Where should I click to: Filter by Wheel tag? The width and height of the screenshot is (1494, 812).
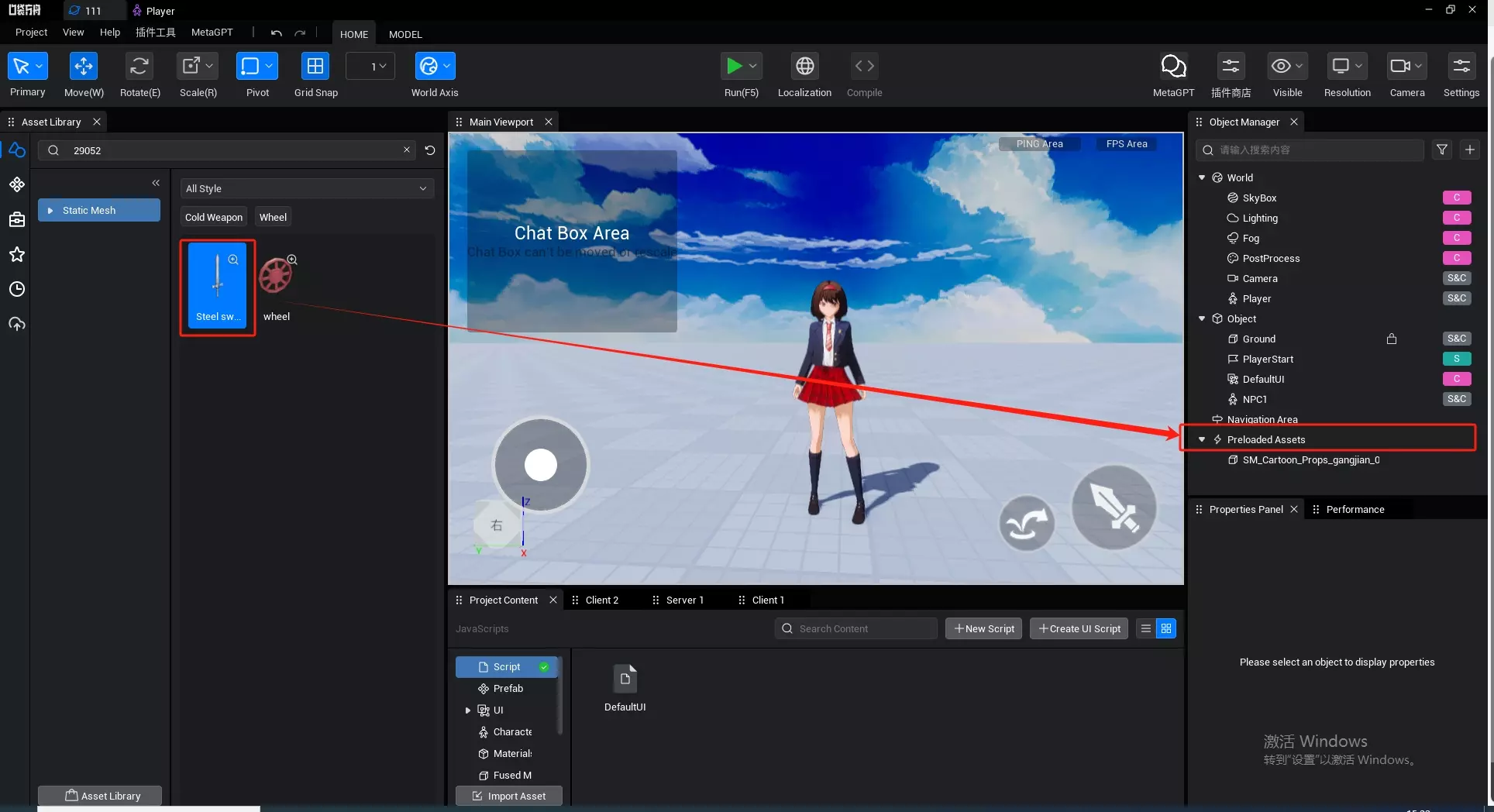[273, 217]
